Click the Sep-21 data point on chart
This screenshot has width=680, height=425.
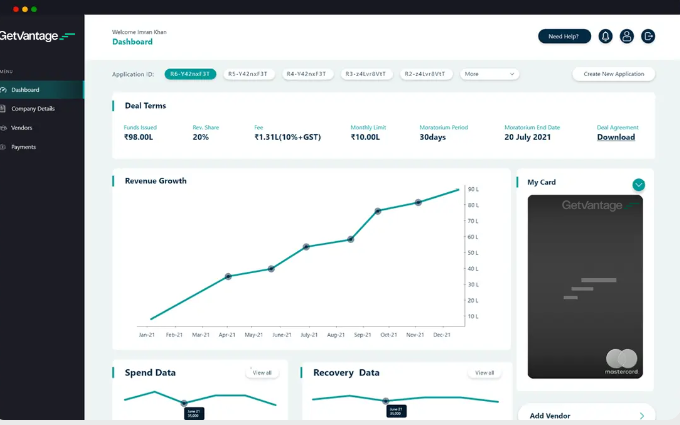point(378,211)
